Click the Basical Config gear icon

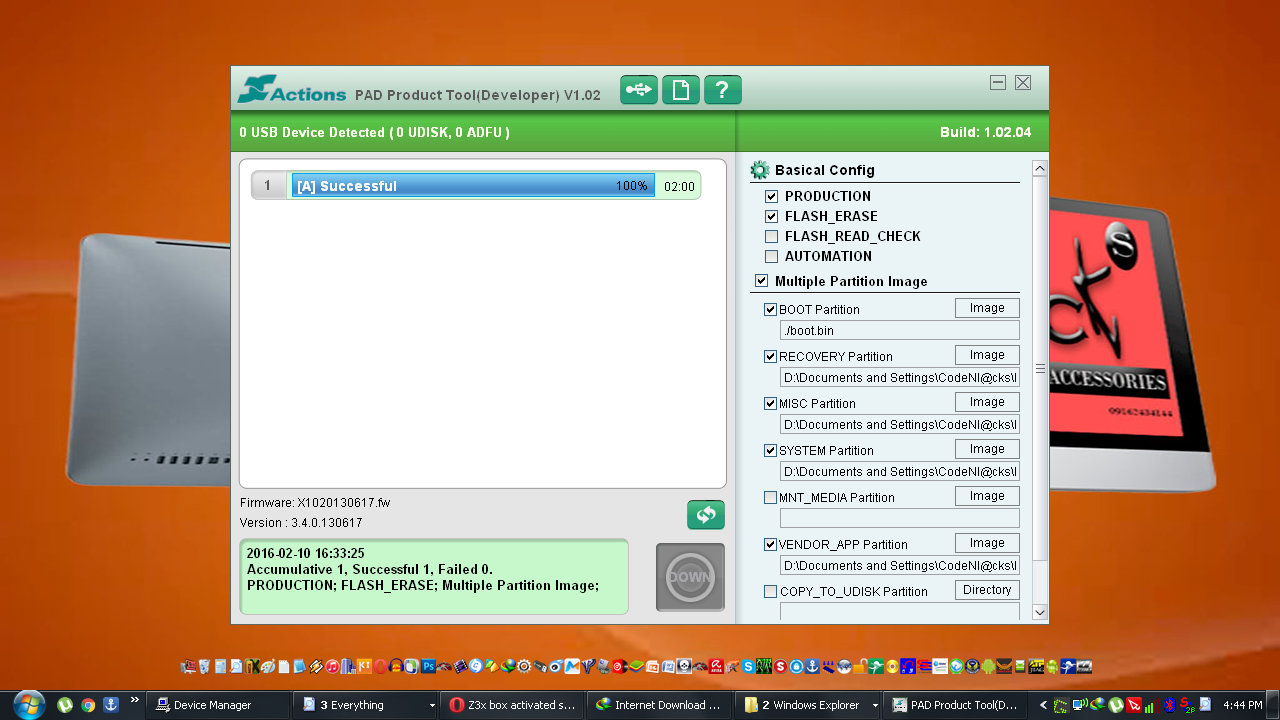pyautogui.click(x=760, y=170)
